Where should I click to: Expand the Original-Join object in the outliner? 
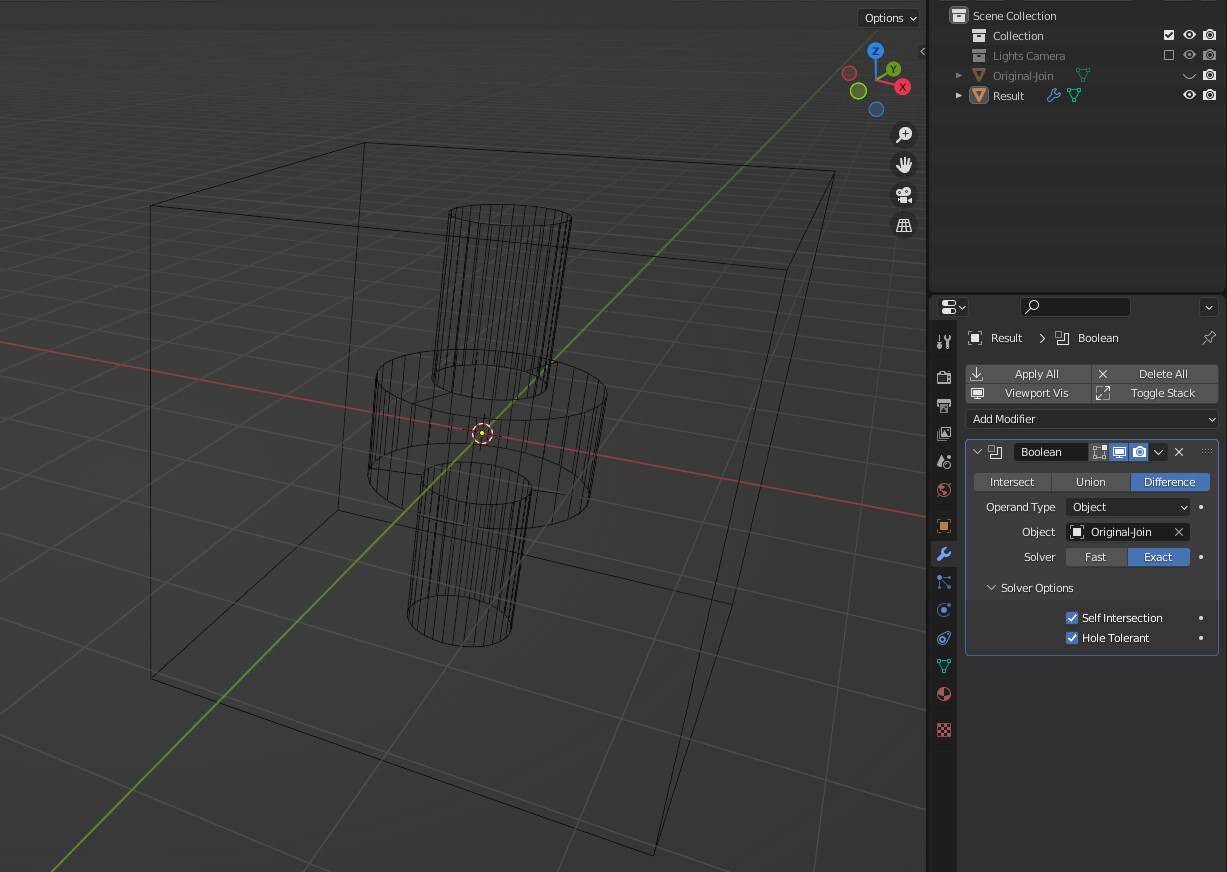pyautogui.click(x=958, y=75)
